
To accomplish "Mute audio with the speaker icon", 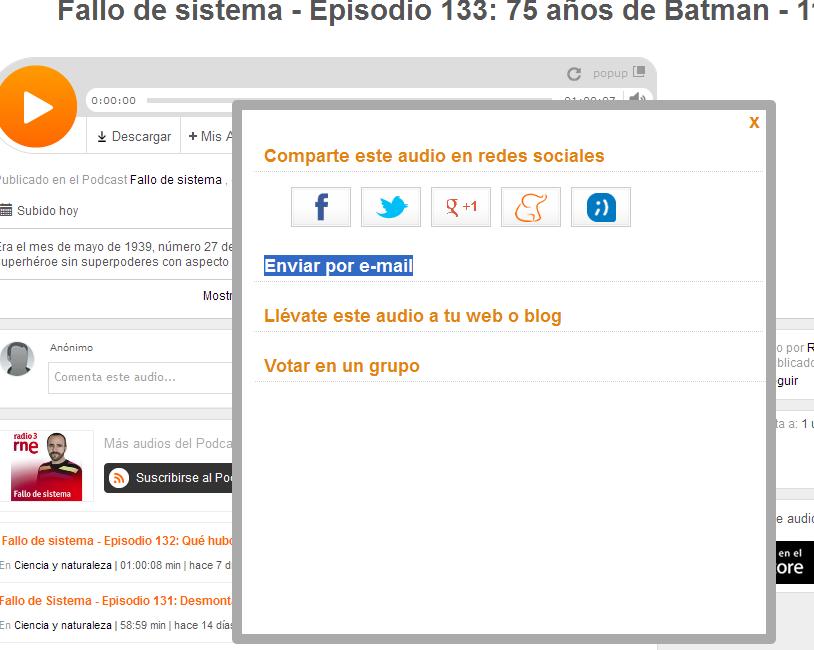I will (x=636, y=98).
